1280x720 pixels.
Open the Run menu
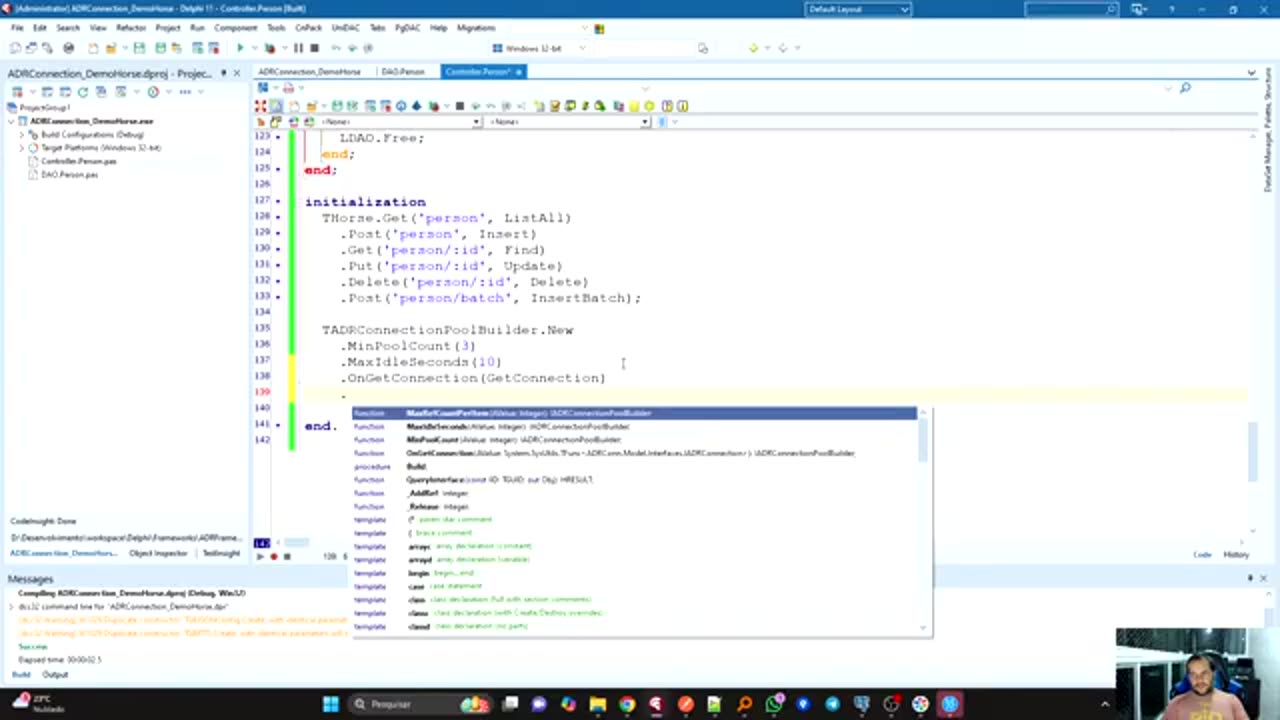[x=197, y=28]
